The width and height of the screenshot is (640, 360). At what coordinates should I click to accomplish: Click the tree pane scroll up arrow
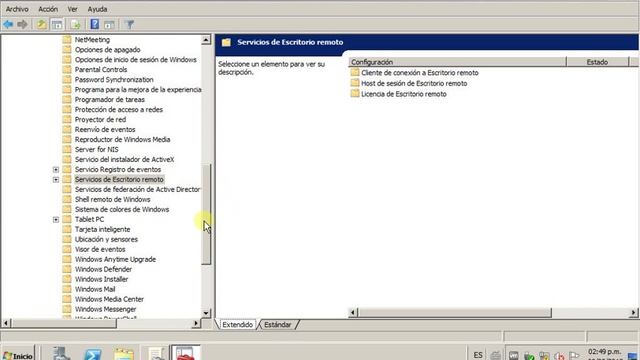click(206, 40)
